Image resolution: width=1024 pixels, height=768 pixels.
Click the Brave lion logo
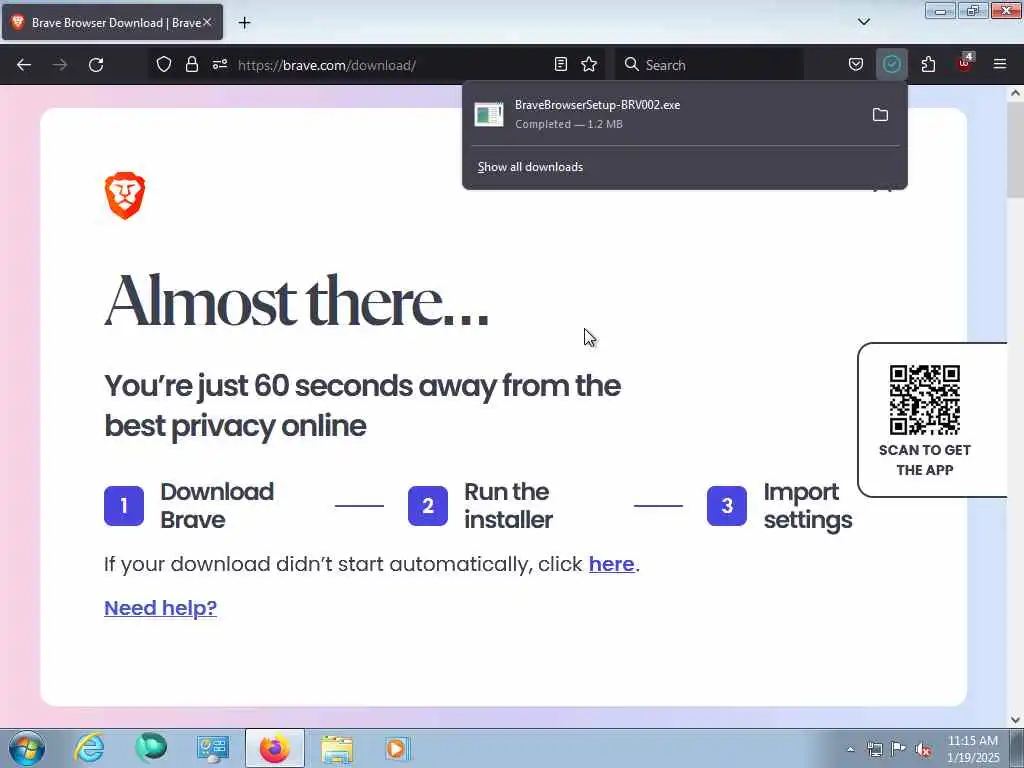click(x=125, y=196)
